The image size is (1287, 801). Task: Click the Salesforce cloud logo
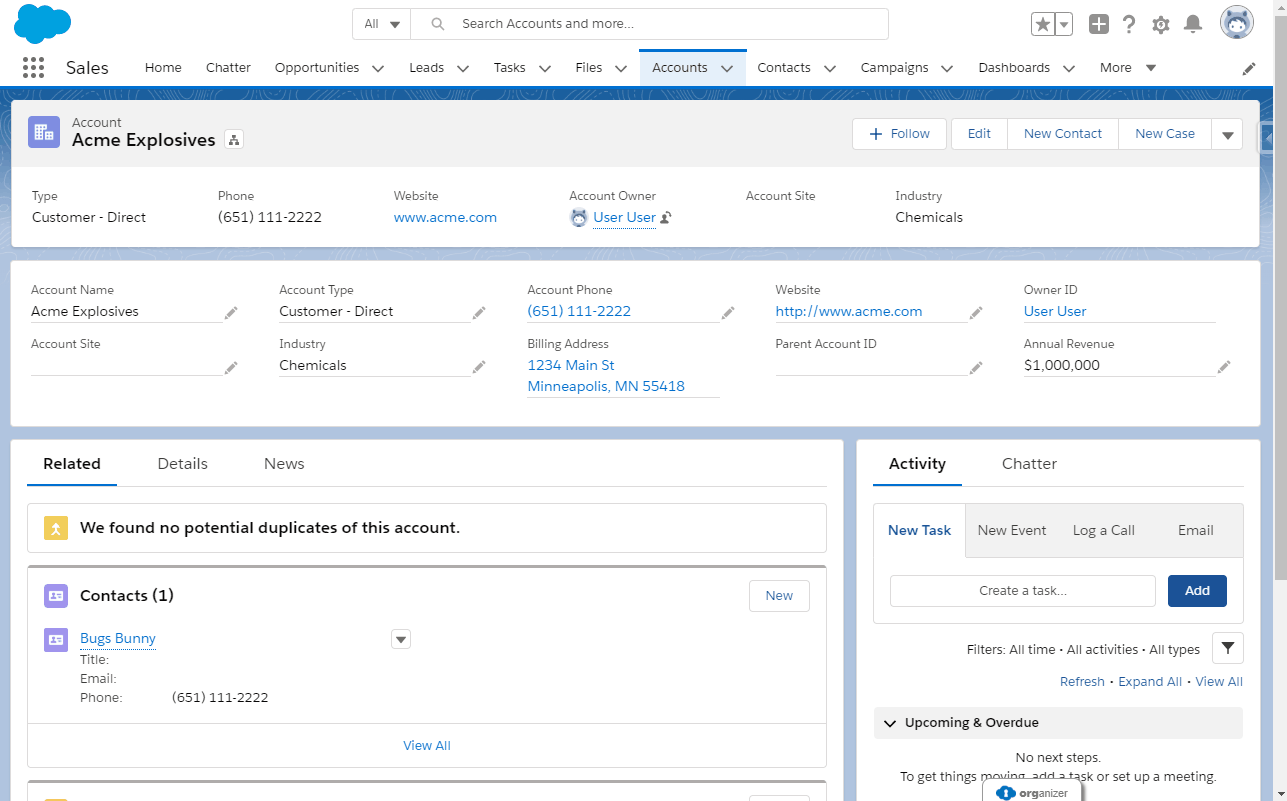tap(43, 24)
